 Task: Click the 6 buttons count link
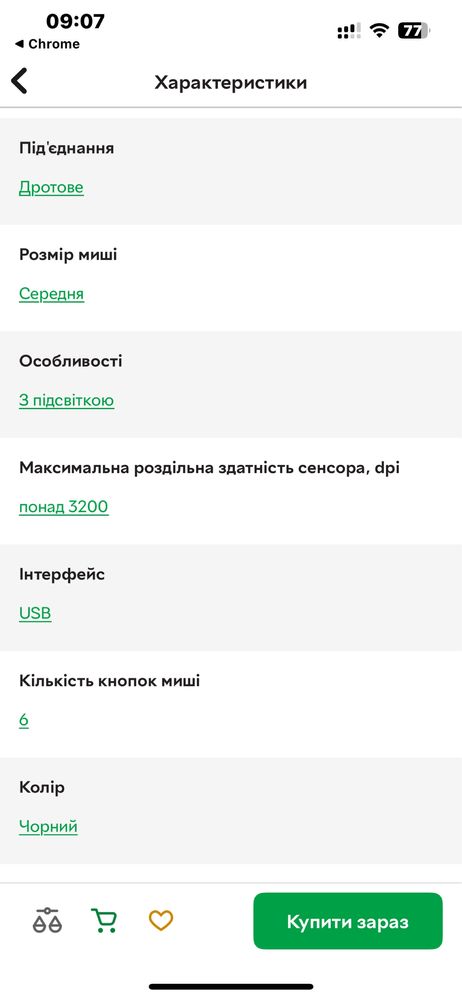pos(24,720)
